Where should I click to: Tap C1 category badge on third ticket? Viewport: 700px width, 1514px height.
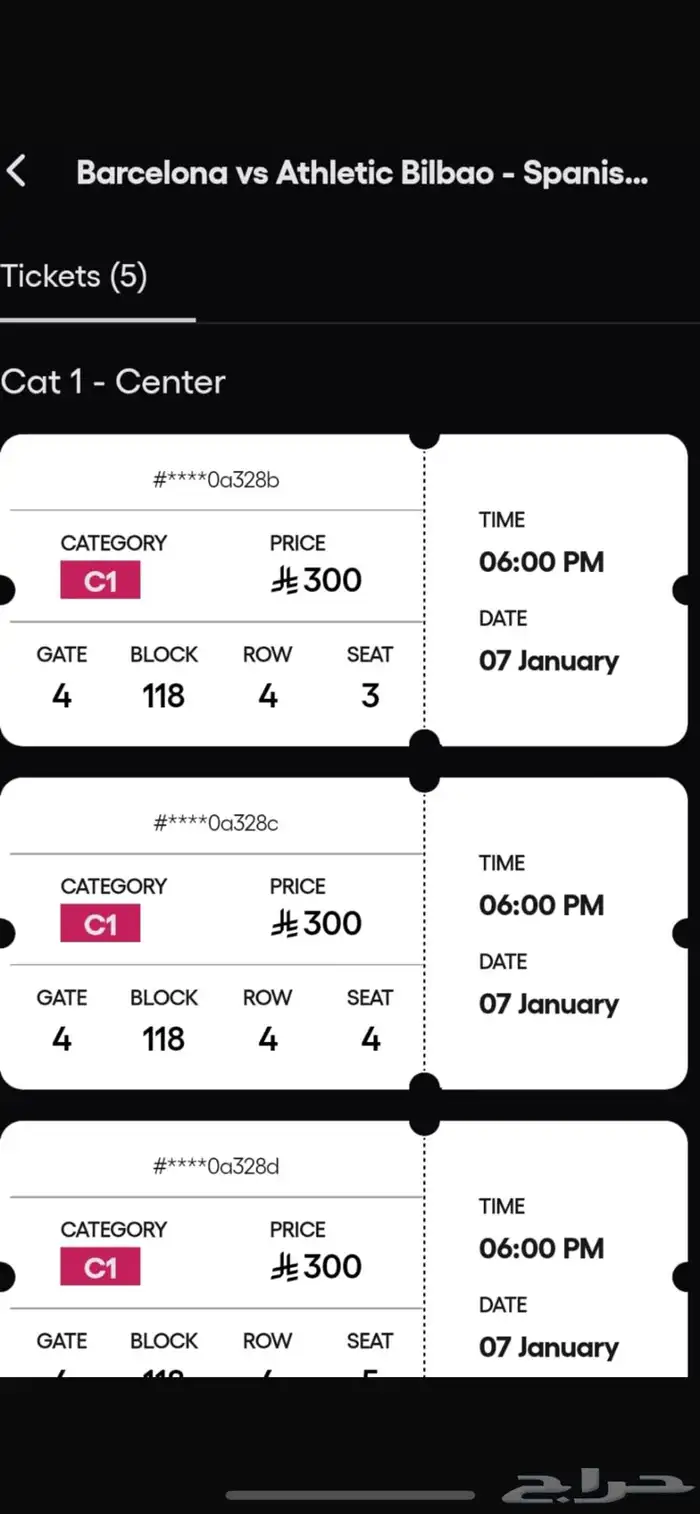100,1266
